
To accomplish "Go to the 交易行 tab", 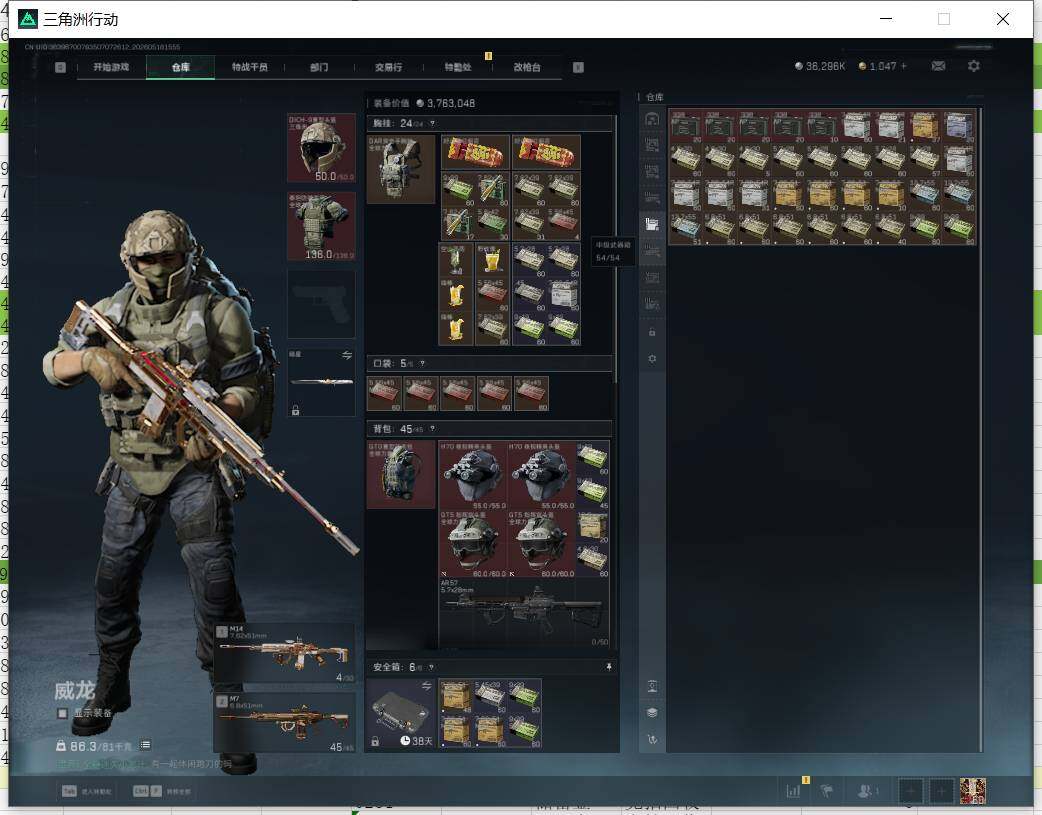I will 388,67.
